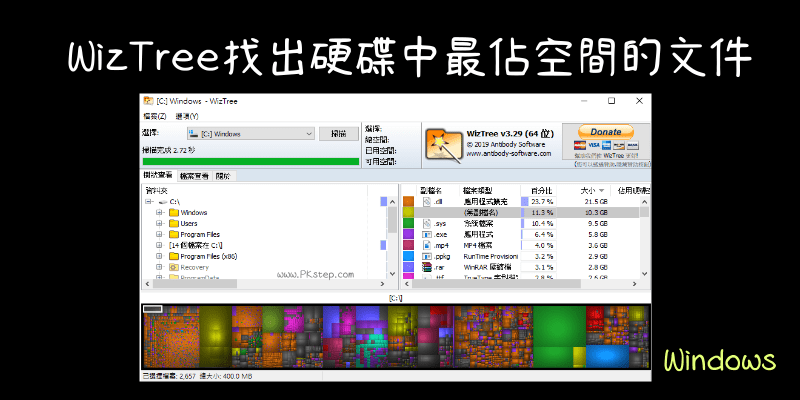Click the [C:\] treemap path label
The height and width of the screenshot is (400, 800).
pyautogui.click(x=395, y=297)
